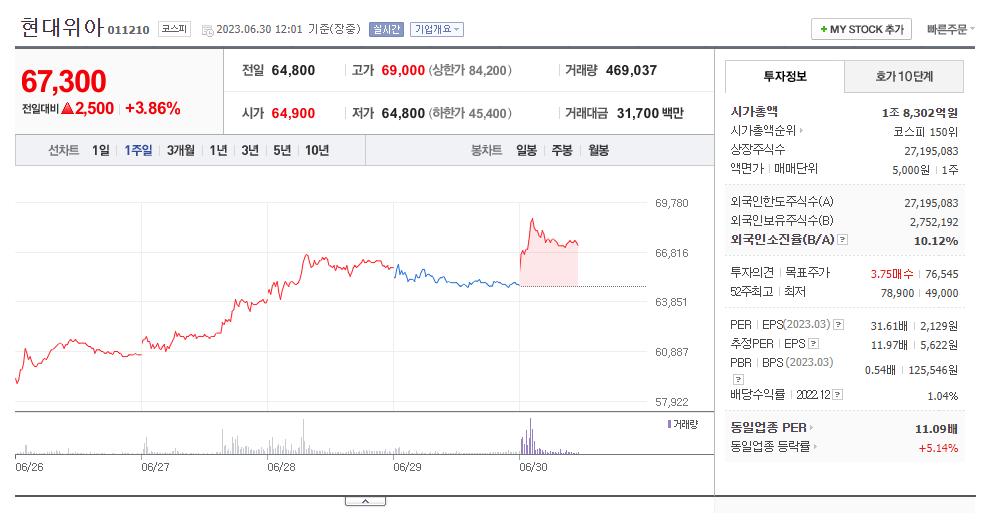Click the MY STOCK 추가 button
990x513 pixels.
pyautogui.click(x=861, y=29)
